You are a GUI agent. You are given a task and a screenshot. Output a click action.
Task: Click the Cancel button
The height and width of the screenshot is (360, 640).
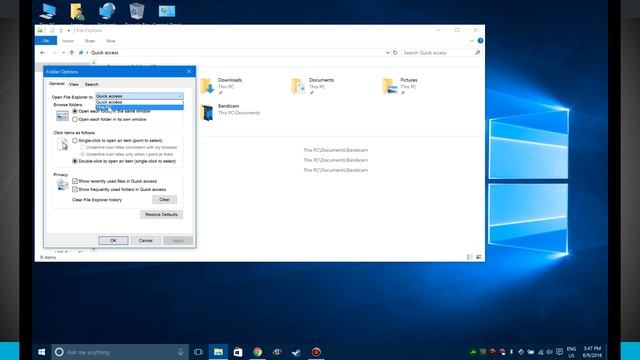coord(146,240)
